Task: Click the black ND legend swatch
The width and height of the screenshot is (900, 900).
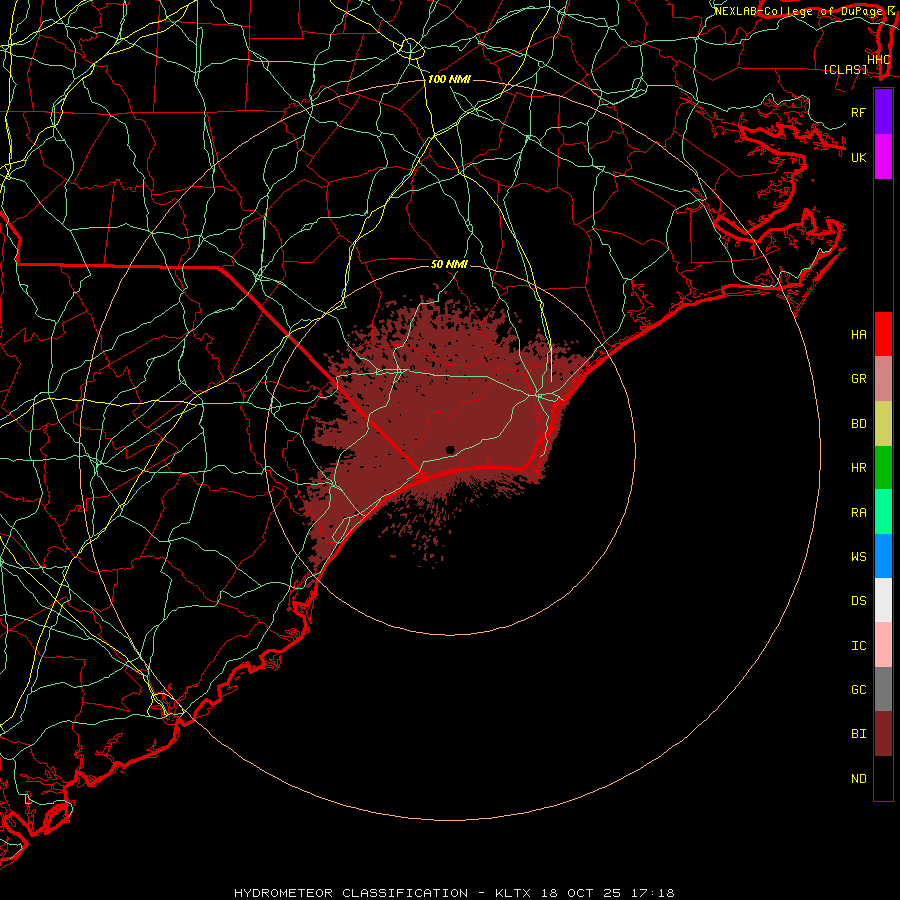Action: click(883, 778)
